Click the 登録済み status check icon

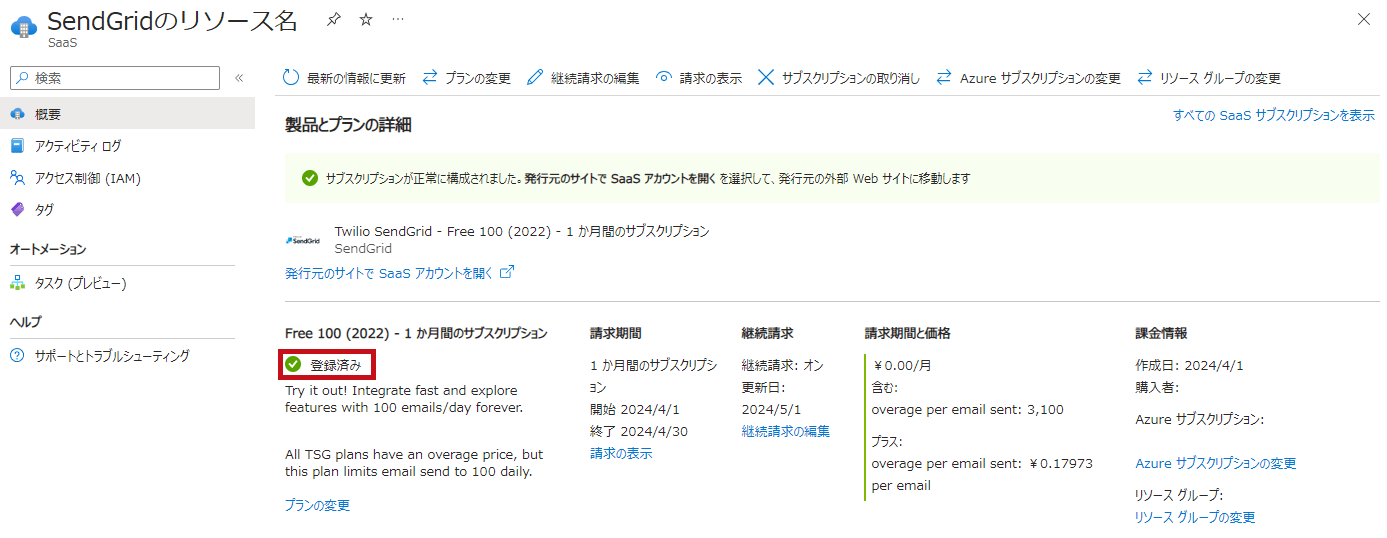tap(293, 365)
